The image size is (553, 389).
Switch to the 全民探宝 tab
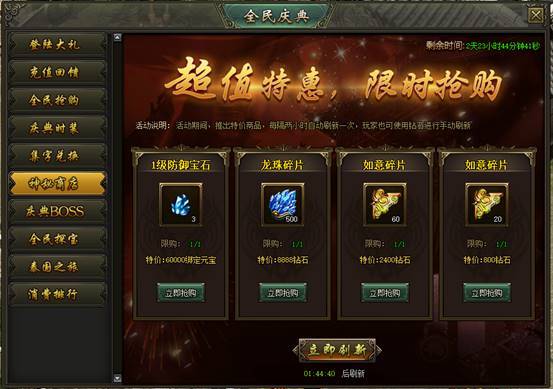[56, 239]
